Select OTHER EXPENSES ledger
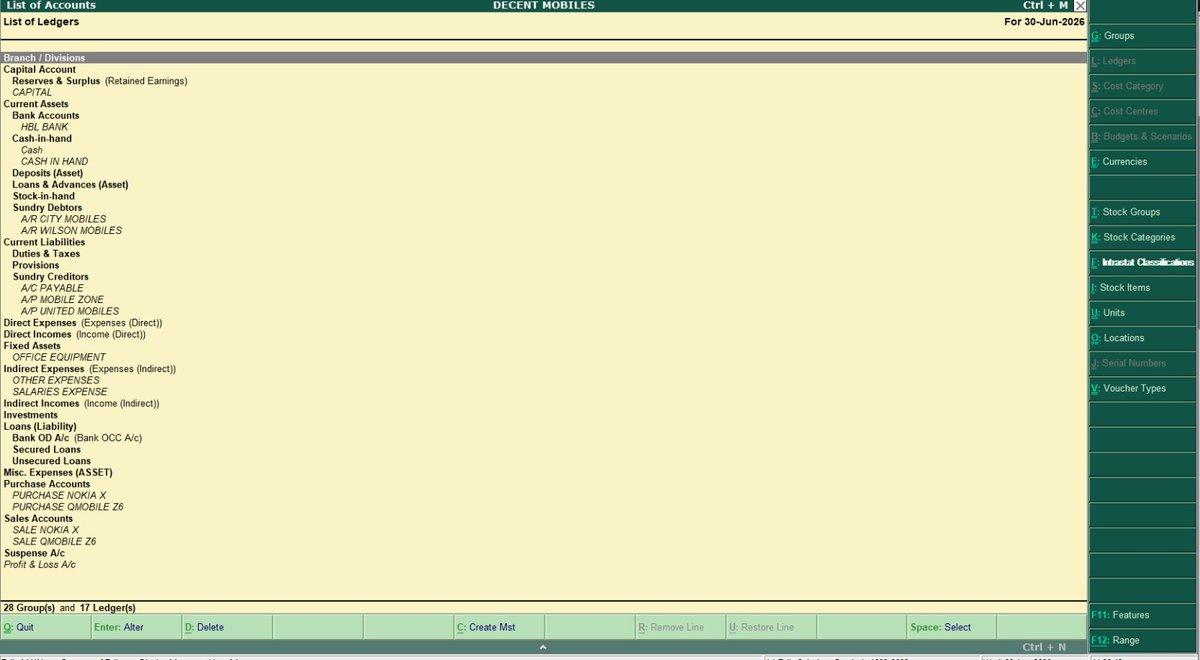Viewport: 1200px width, 660px height. click(56, 380)
